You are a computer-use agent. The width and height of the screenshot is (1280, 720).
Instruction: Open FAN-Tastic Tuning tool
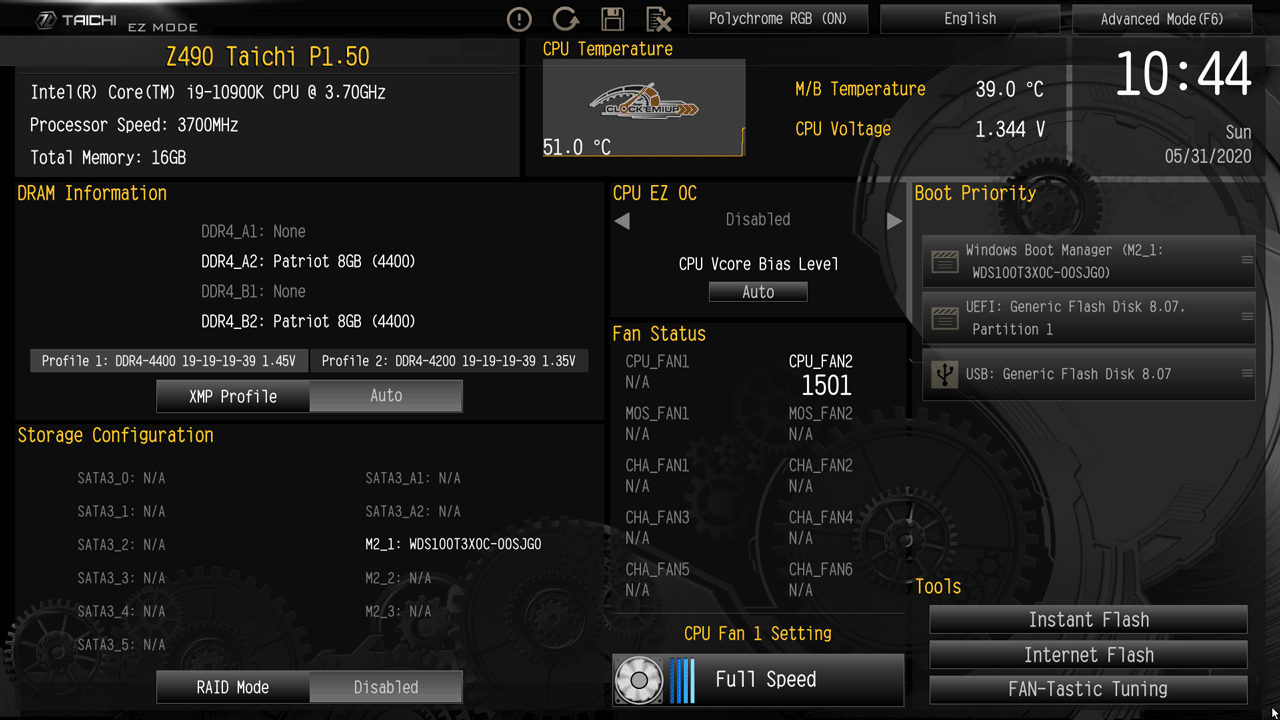tap(1088, 689)
